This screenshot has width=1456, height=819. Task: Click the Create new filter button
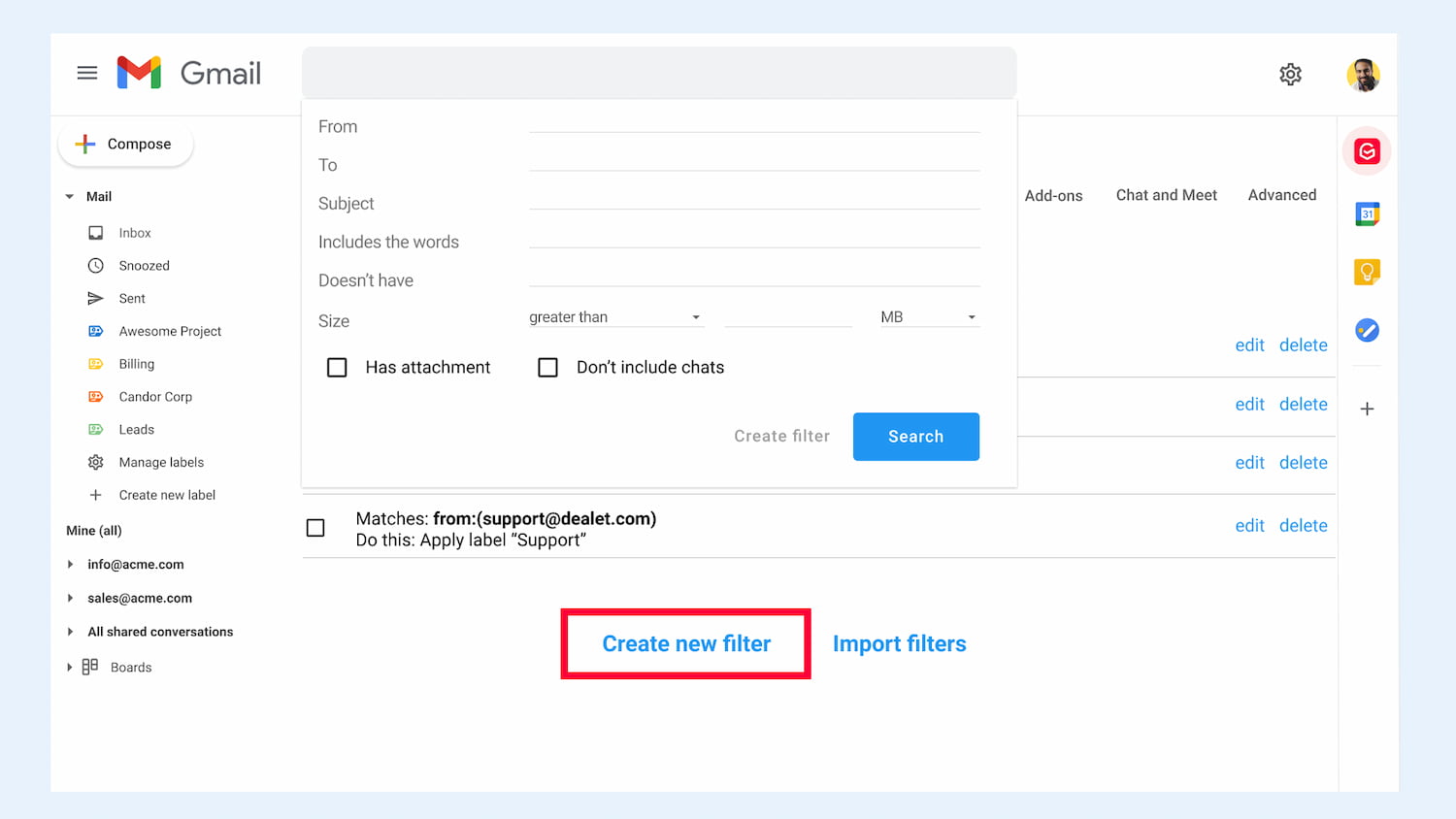pos(685,642)
